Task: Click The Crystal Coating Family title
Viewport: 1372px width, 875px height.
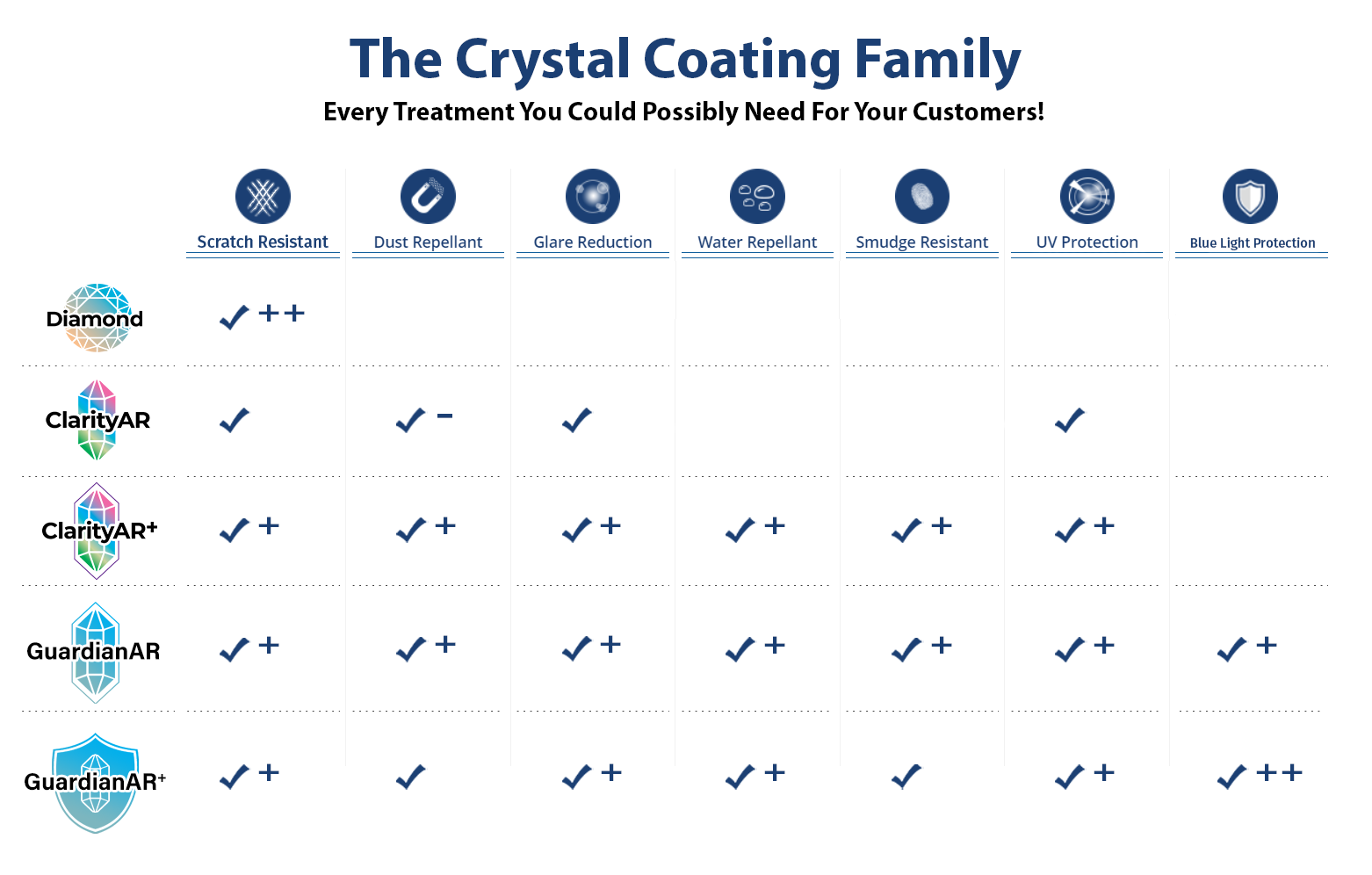Action: (685, 60)
